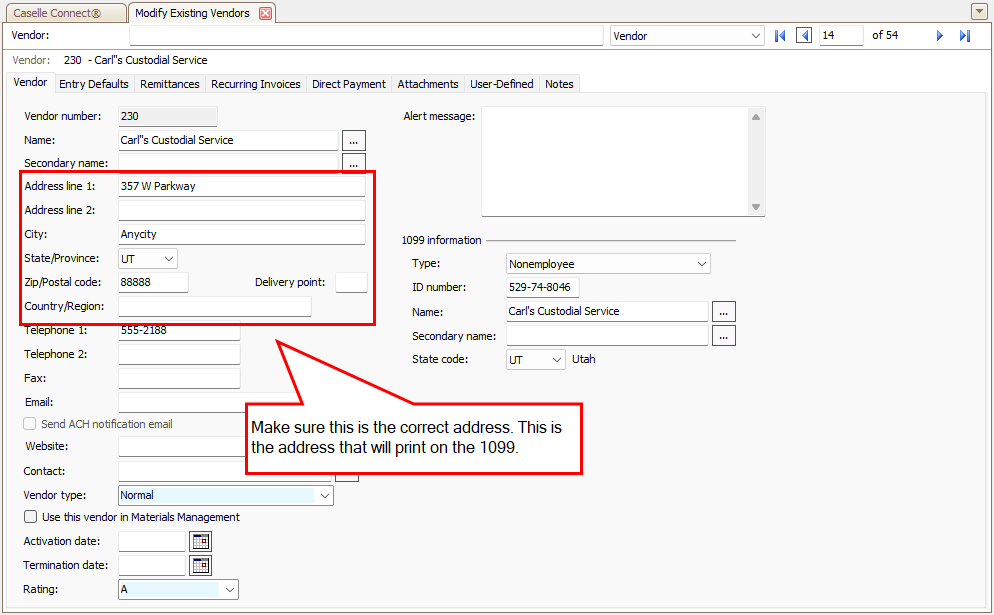Open the 1099 Type dropdown showing Nonemployee
The height and width of the screenshot is (615, 994).
pos(702,263)
